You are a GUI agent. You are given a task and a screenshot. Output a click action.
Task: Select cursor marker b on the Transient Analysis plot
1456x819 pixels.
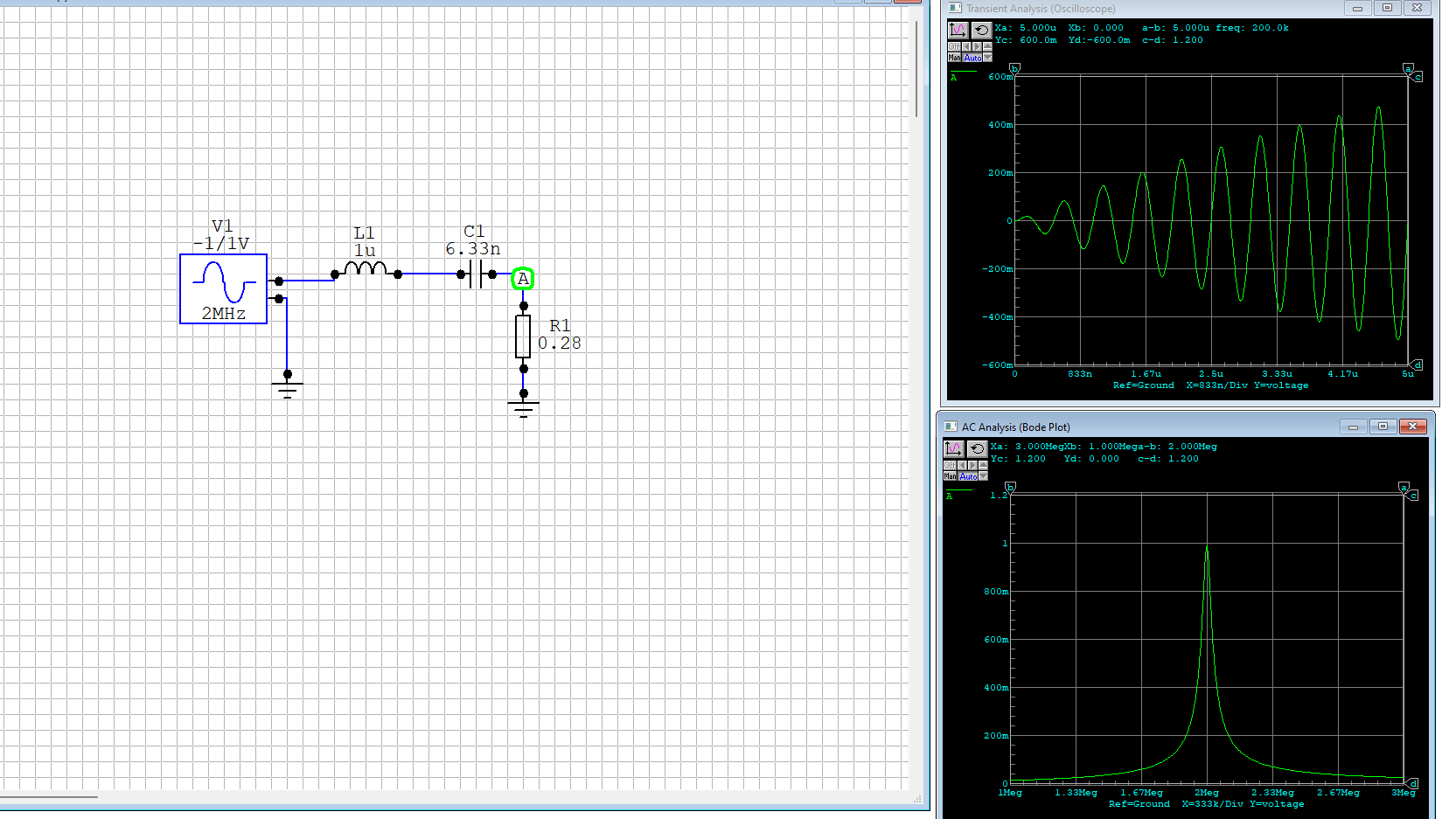(1015, 68)
